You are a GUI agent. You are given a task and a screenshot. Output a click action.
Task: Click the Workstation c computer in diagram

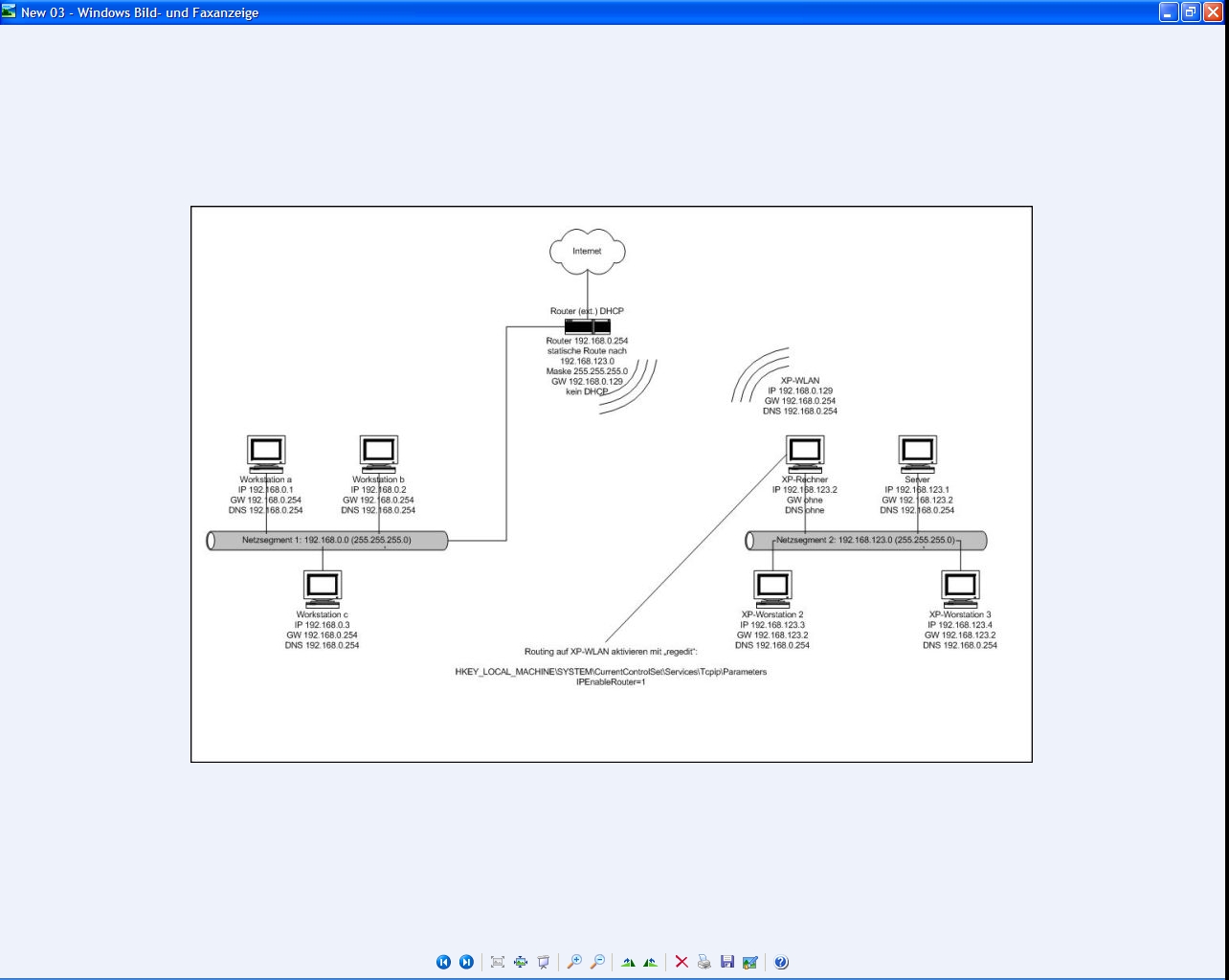(x=322, y=587)
